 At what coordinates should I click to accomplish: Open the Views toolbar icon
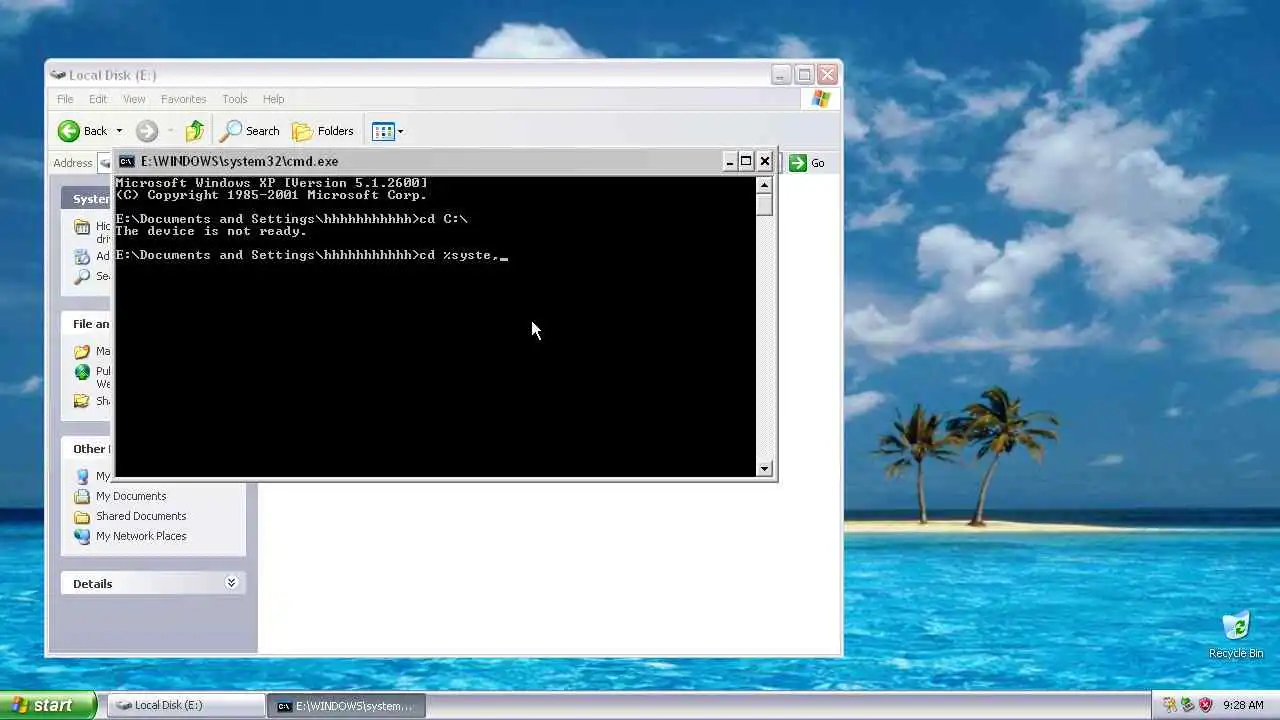[383, 131]
